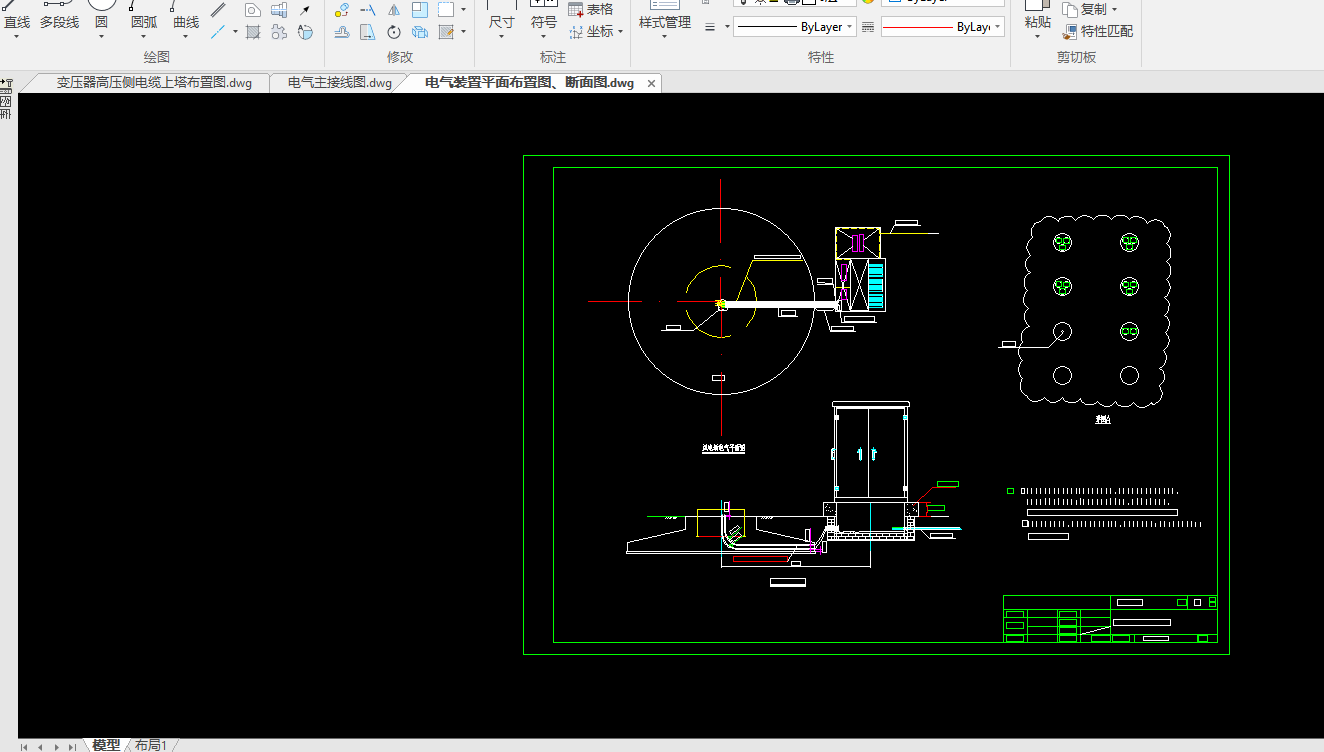Screen dimensions: 1324x752
Task: Expand the black linetype ByLayer dropdown
Action: pos(849,27)
